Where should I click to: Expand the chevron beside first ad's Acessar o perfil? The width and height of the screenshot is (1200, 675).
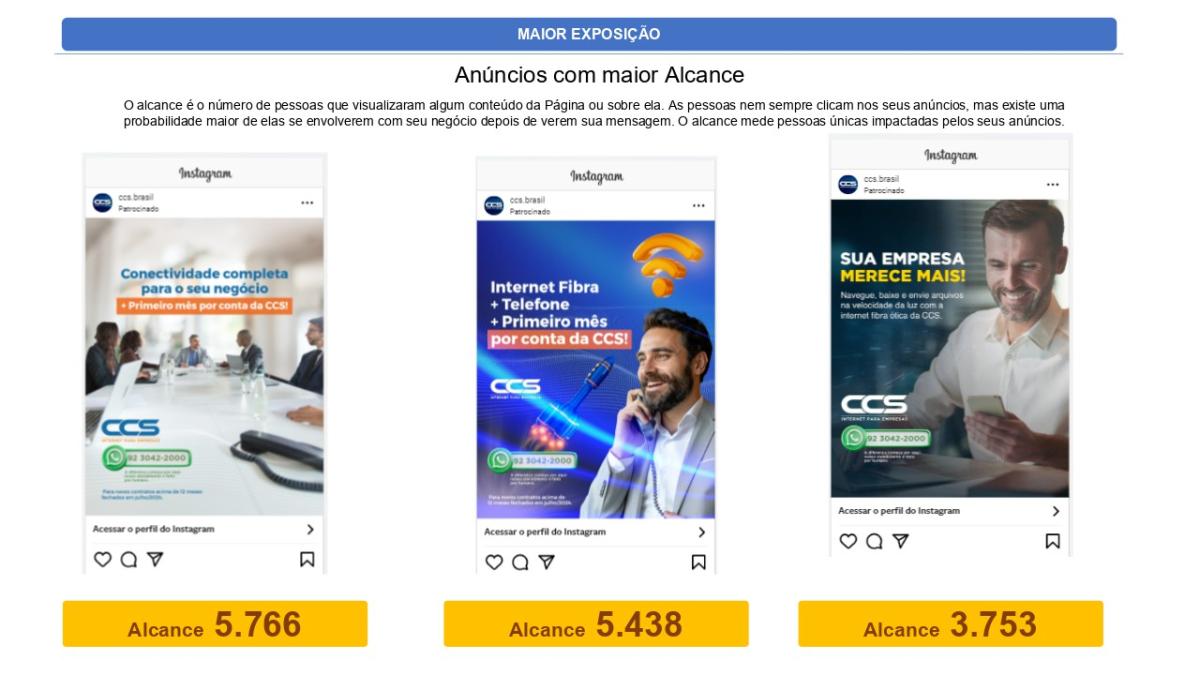(x=310, y=529)
